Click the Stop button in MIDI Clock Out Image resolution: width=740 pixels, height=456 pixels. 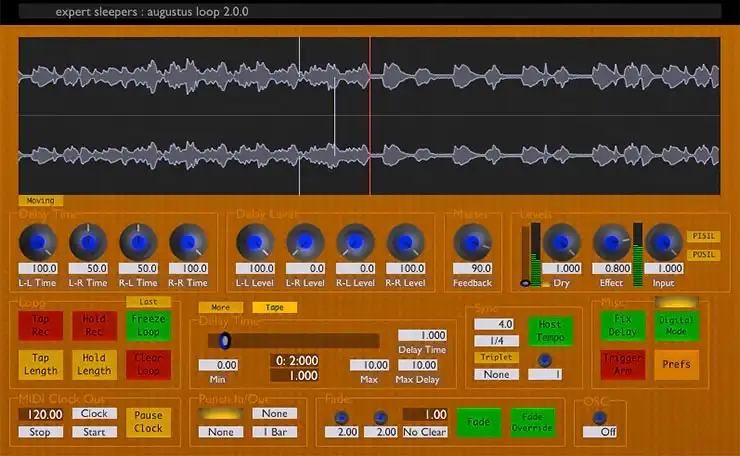tap(41, 432)
